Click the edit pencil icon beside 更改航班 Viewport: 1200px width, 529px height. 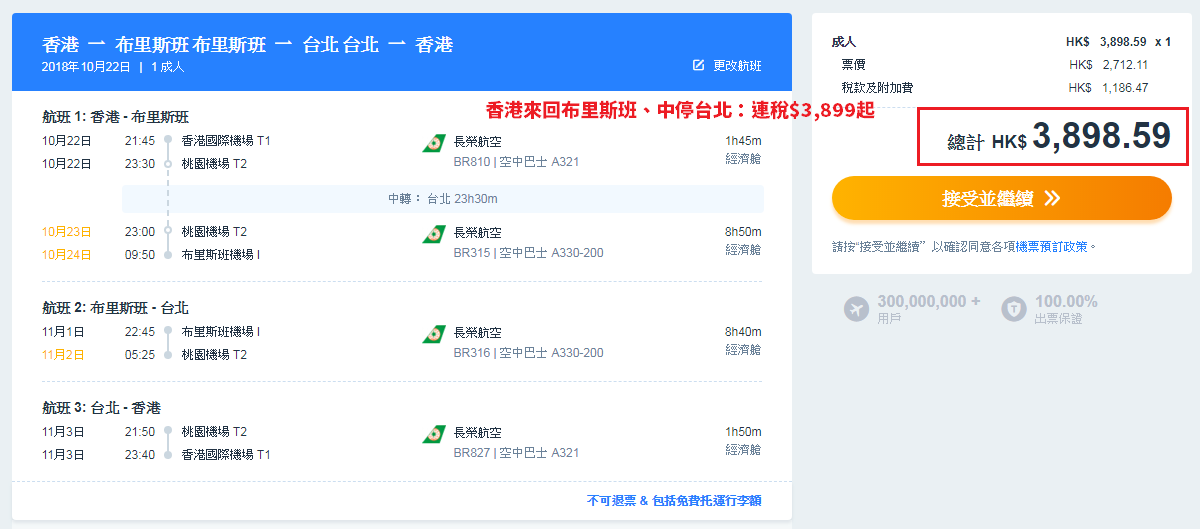699,66
